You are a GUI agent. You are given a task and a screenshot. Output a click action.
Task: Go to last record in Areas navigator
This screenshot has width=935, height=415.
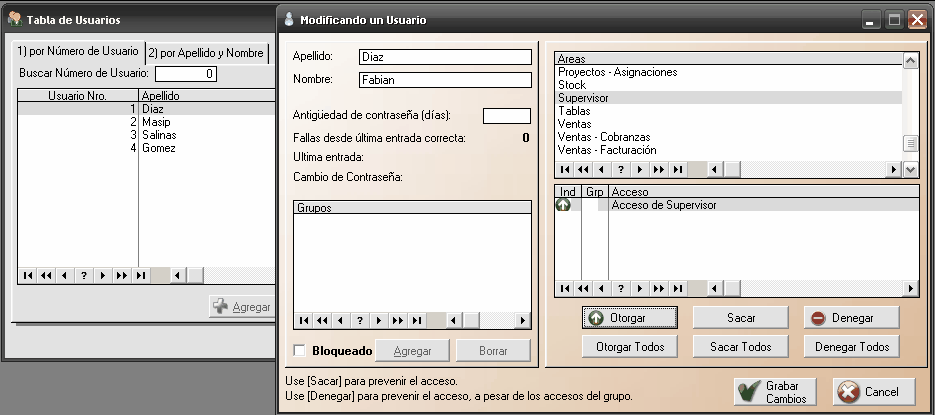[677, 170]
